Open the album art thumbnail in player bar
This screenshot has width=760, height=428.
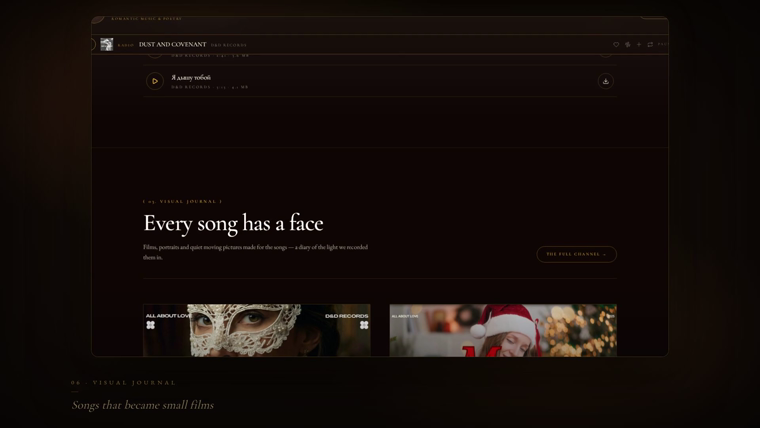coord(107,44)
